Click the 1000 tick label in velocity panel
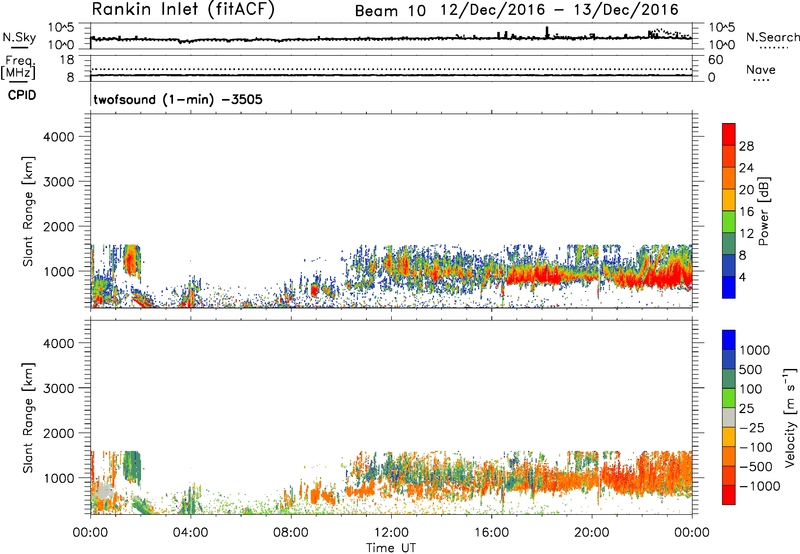Screen dimensions: 800x554 pos(58,478)
